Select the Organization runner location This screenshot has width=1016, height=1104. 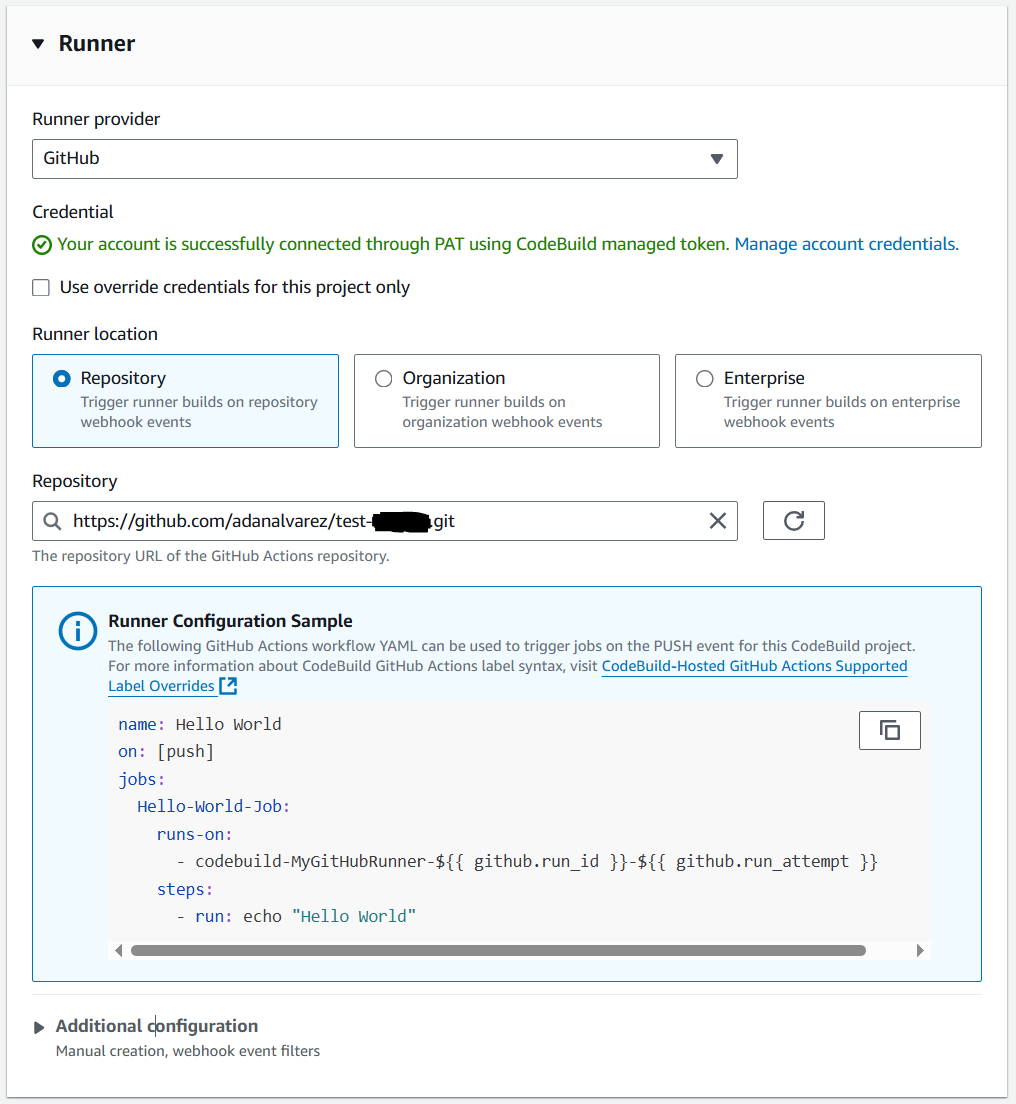point(507,401)
